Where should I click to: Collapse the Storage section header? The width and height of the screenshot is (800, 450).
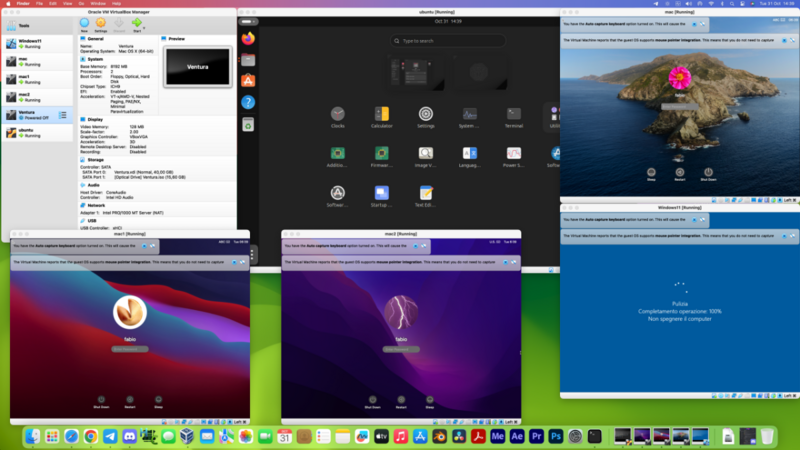95,159
